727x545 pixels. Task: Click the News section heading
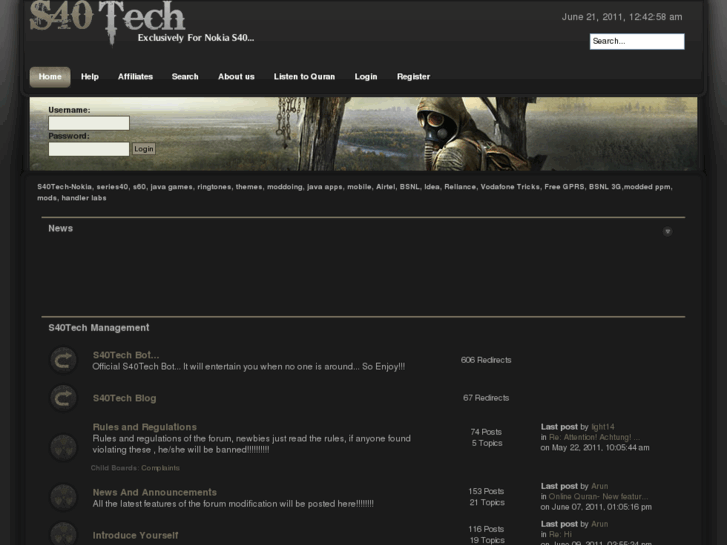click(61, 229)
